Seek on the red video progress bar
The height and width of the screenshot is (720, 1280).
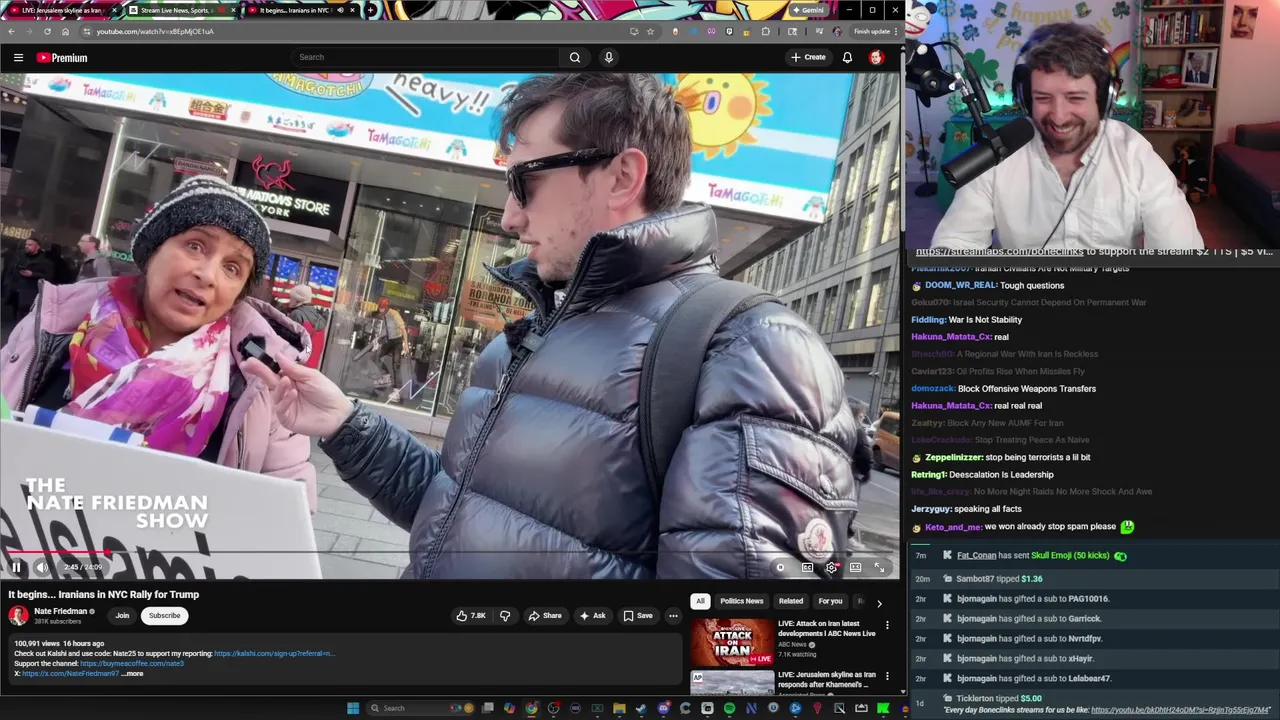click(450, 552)
